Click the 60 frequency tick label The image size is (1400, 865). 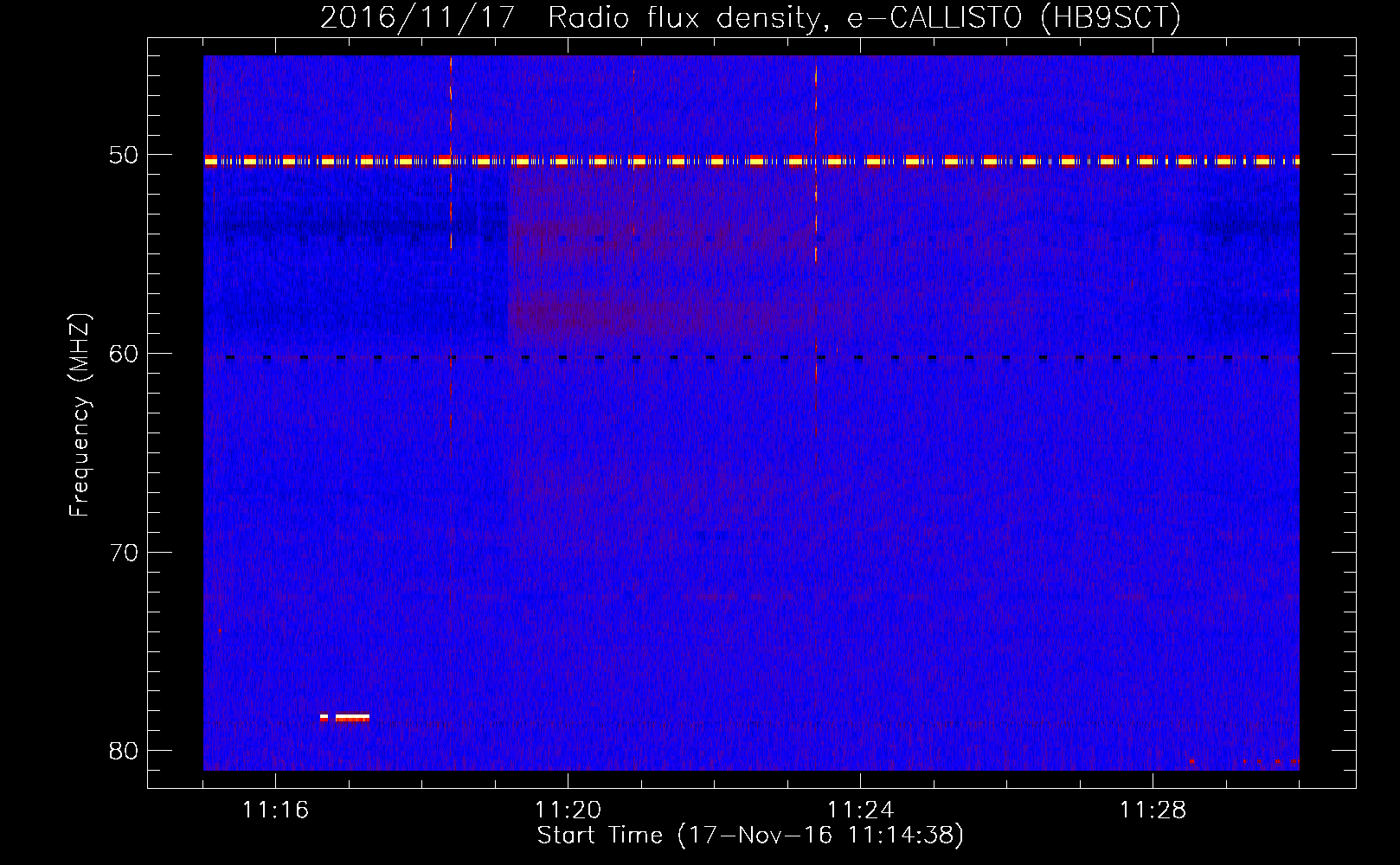coord(124,354)
